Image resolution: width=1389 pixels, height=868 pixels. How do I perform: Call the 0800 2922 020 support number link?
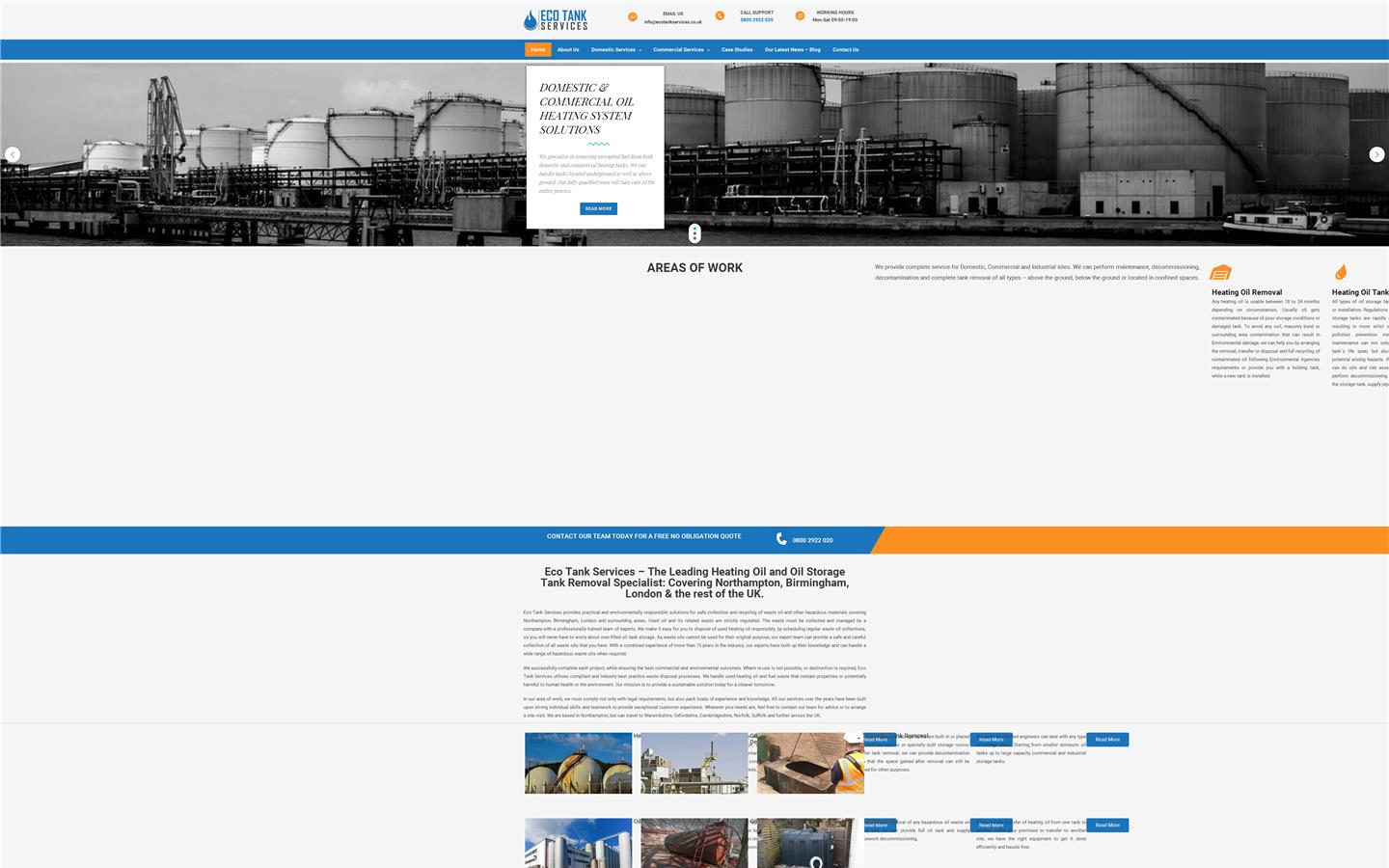coord(757,19)
